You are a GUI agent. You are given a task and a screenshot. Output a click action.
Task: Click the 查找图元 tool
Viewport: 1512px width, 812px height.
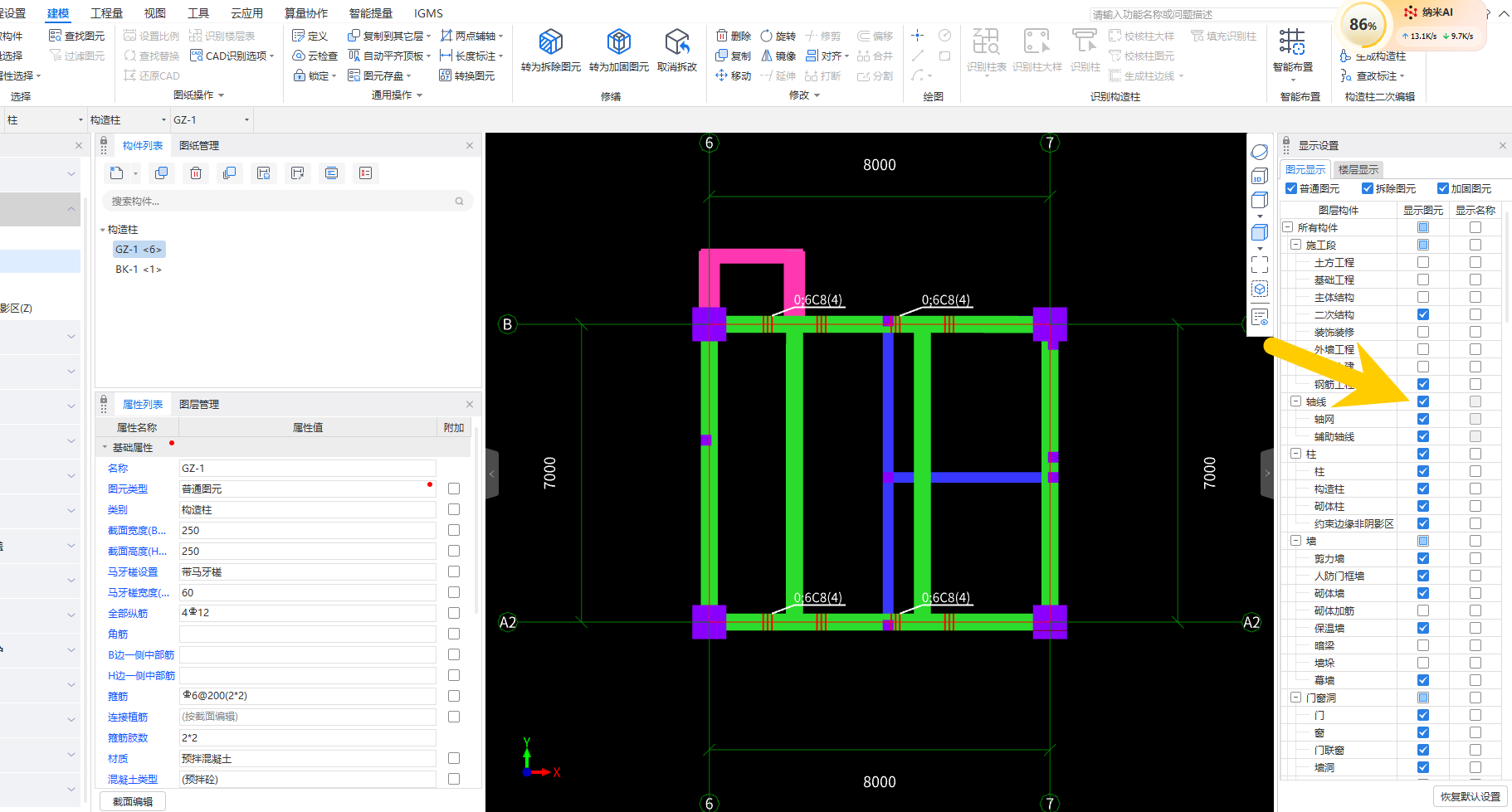pyautogui.click(x=77, y=36)
